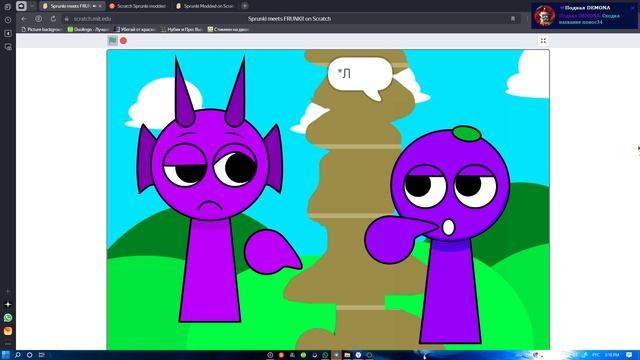Open Стикмен на двоих bookmark
The height and width of the screenshot is (360, 640).
(229, 29)
